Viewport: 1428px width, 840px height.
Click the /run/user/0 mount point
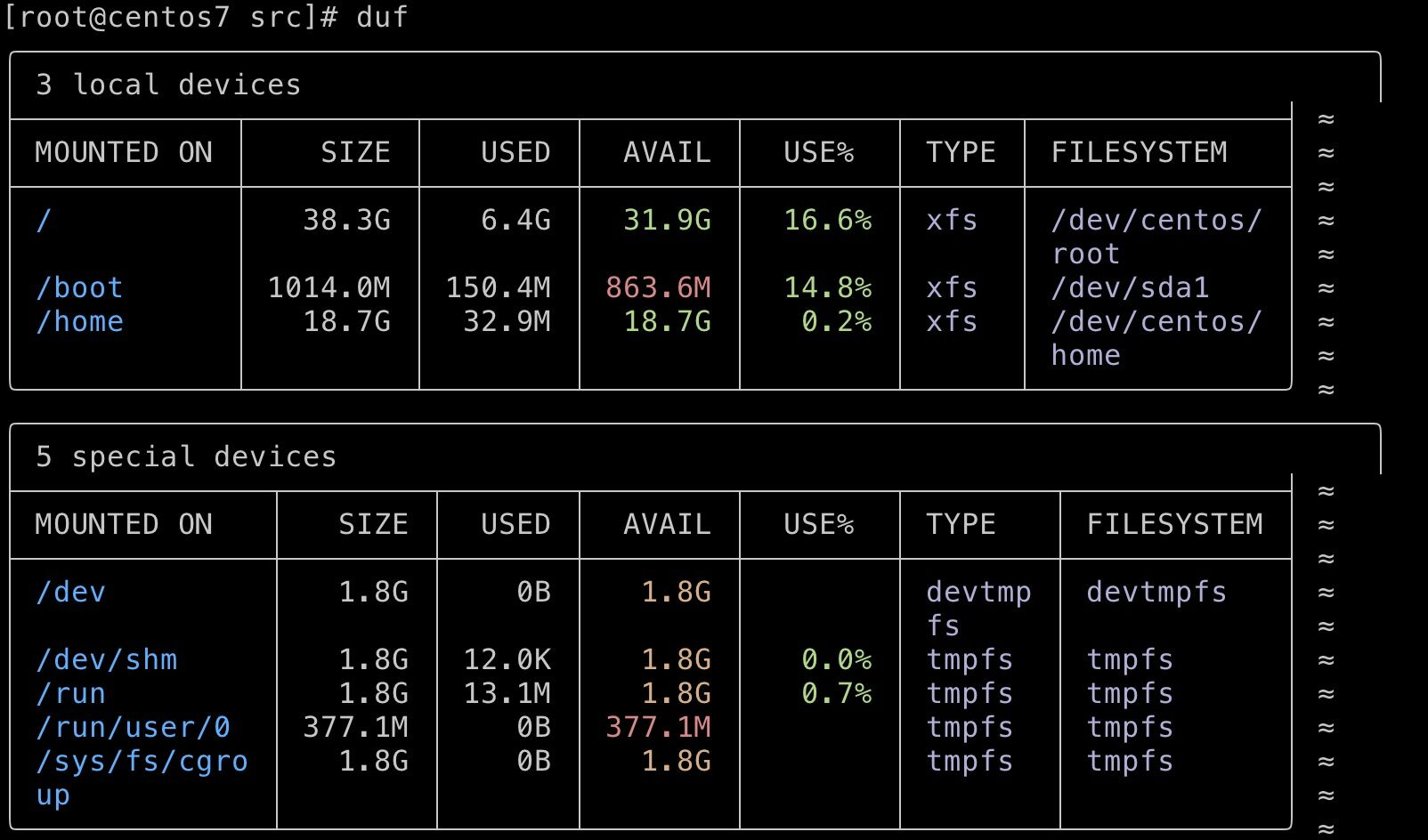[x=133, y=728]
